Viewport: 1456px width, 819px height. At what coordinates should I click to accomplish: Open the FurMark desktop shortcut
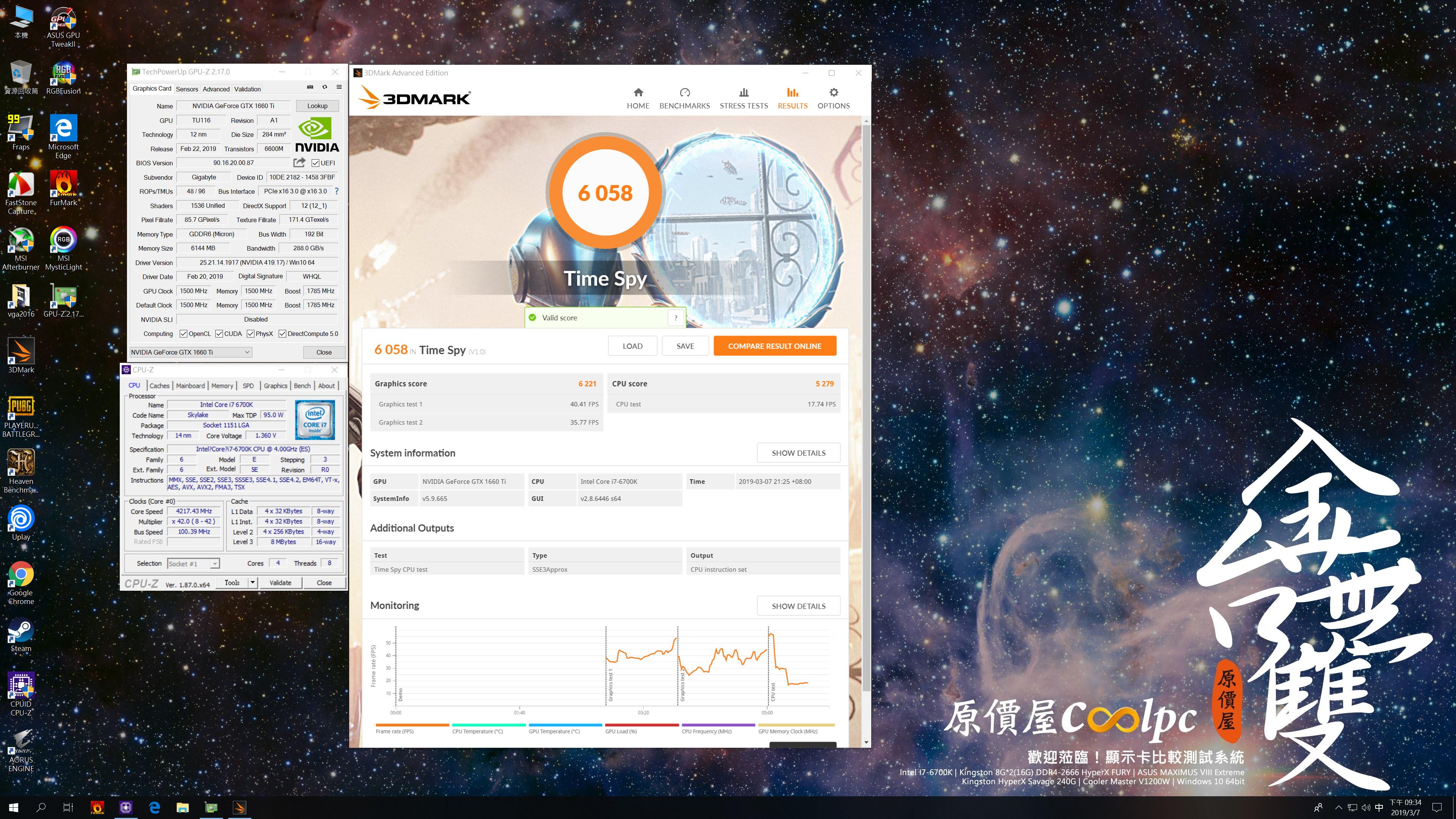click(x=63, y=188)
